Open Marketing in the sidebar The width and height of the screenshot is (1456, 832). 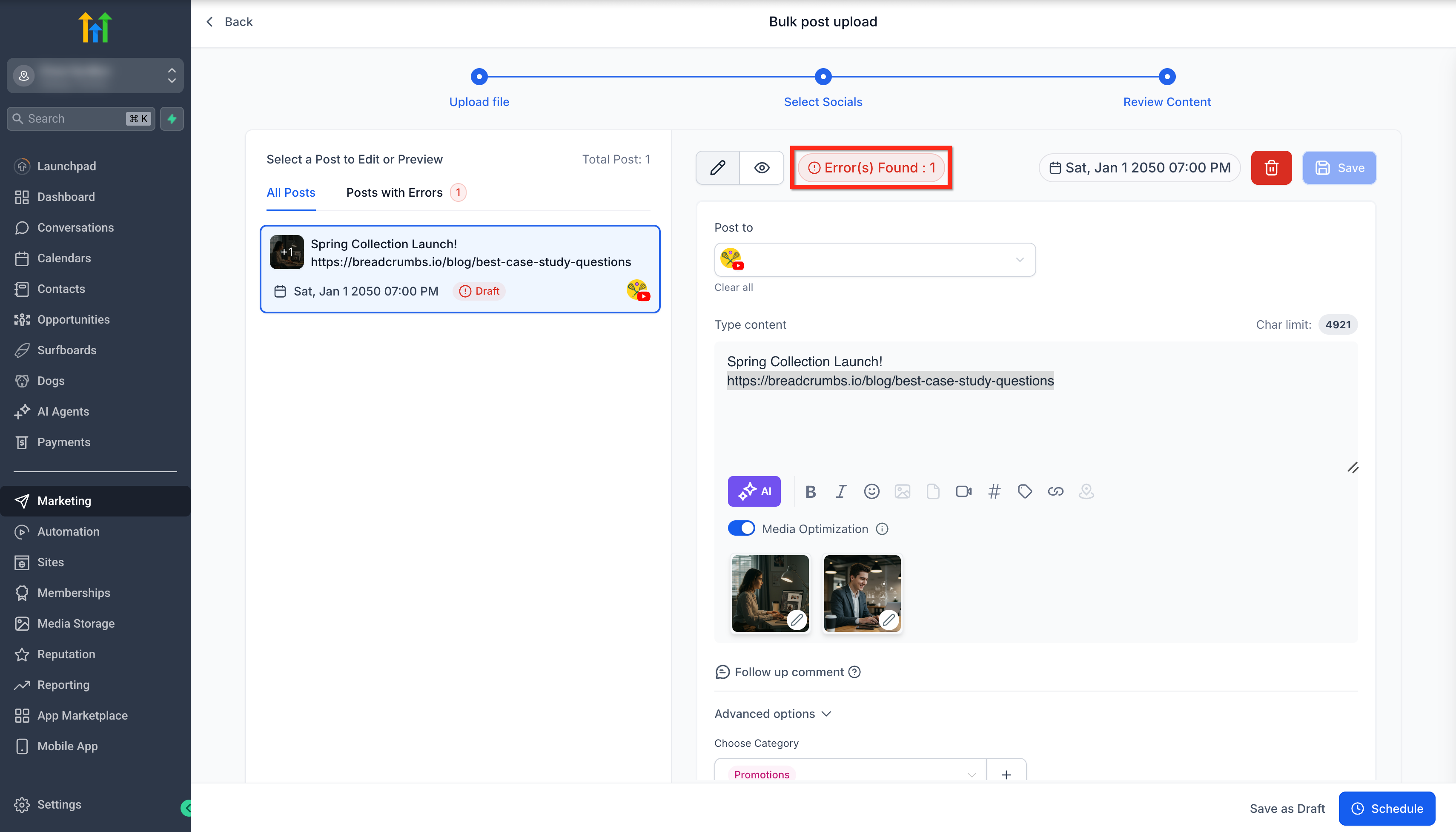(x=64, y=501)
